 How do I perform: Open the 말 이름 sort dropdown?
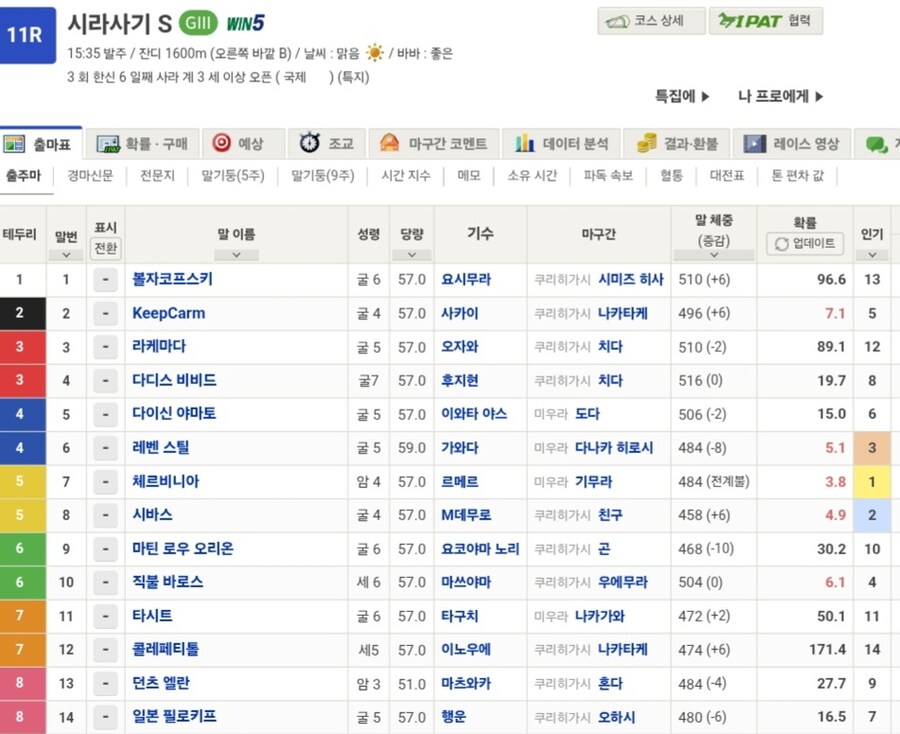click(x=237, y=255)
